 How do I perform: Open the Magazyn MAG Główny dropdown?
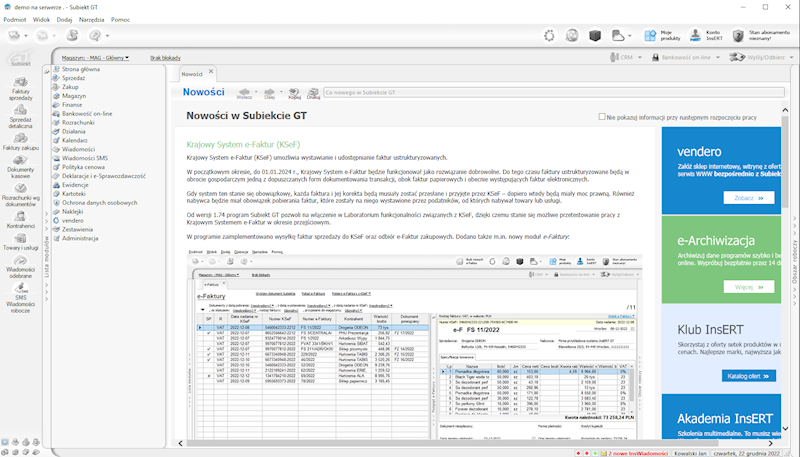tap(95, 58)
